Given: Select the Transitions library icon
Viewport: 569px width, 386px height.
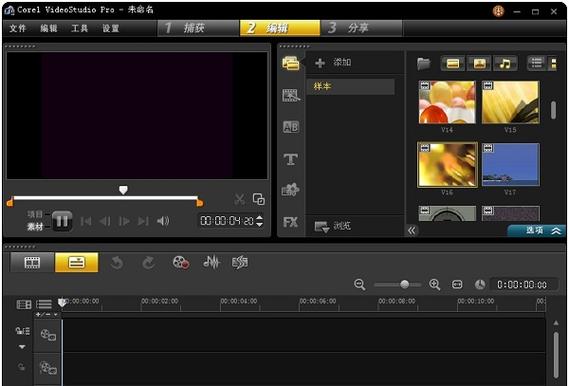Looking at the screenshot, I should click(x=291, y=95).
